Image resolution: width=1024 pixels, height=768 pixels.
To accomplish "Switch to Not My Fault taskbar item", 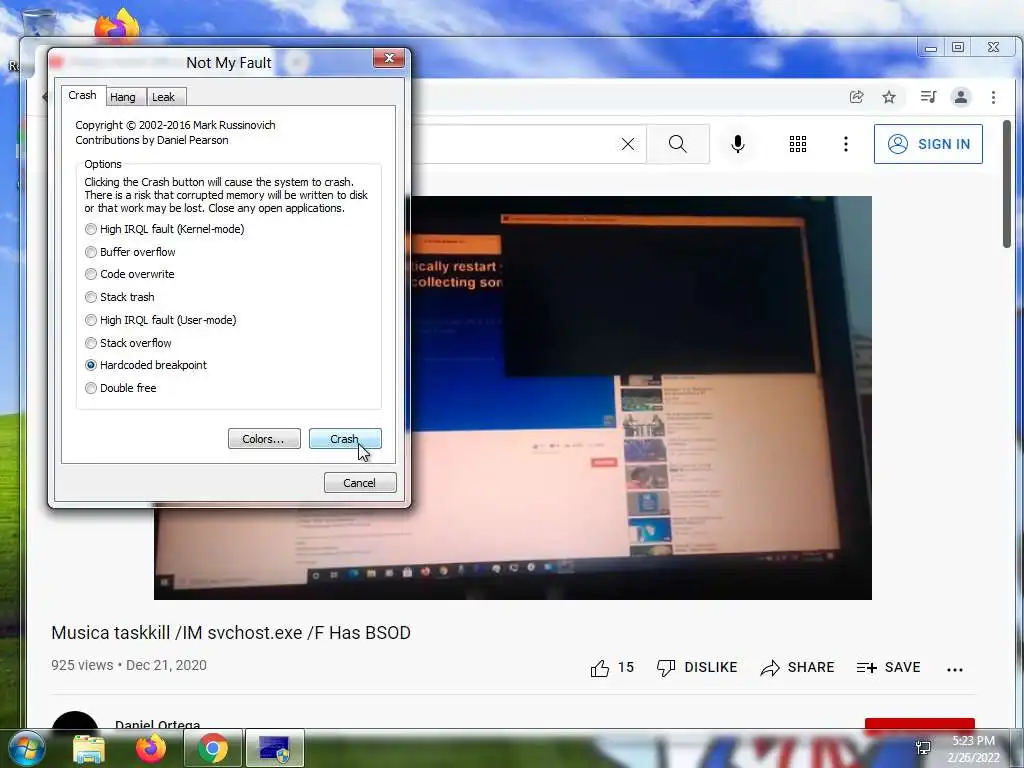I will pos(275,748).
